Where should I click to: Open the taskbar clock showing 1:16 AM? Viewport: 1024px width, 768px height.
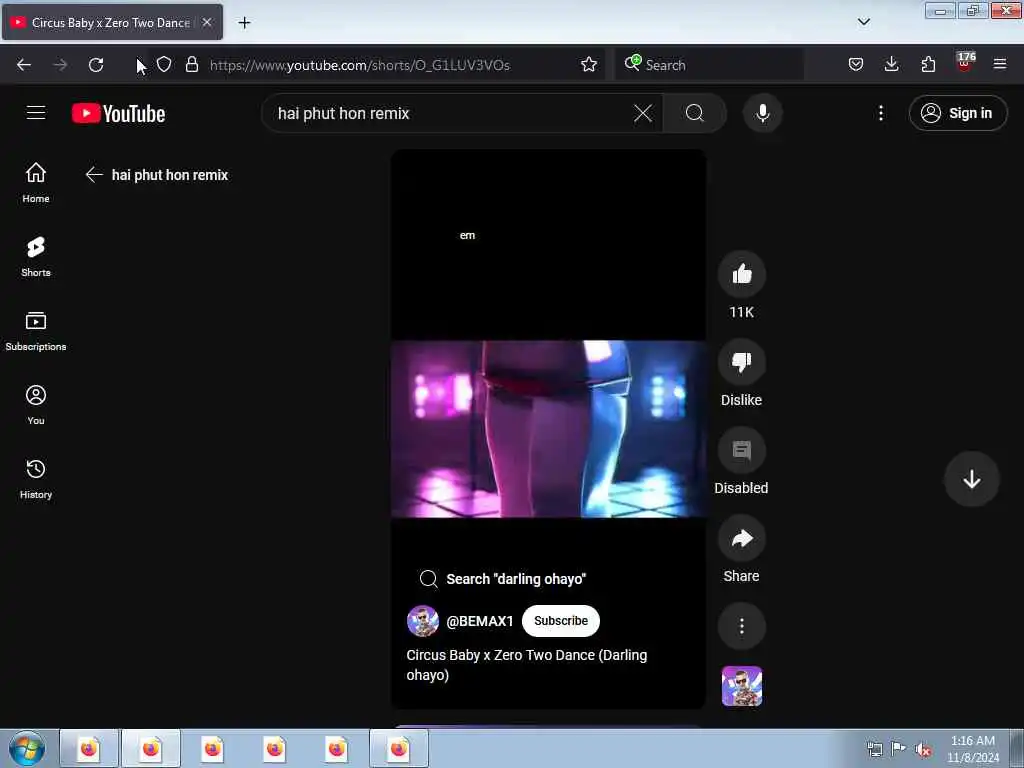tap(972, 749)
